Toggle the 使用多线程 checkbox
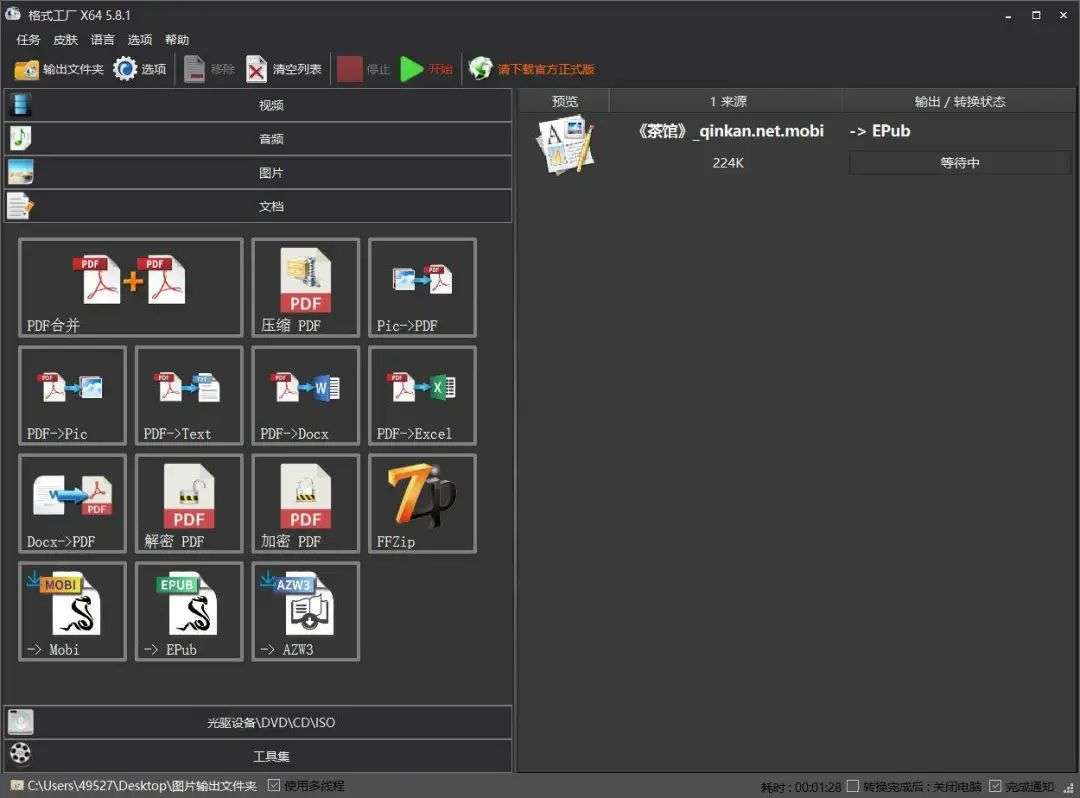Screen dimensions: 1080x798 click(x=274, y=786)
